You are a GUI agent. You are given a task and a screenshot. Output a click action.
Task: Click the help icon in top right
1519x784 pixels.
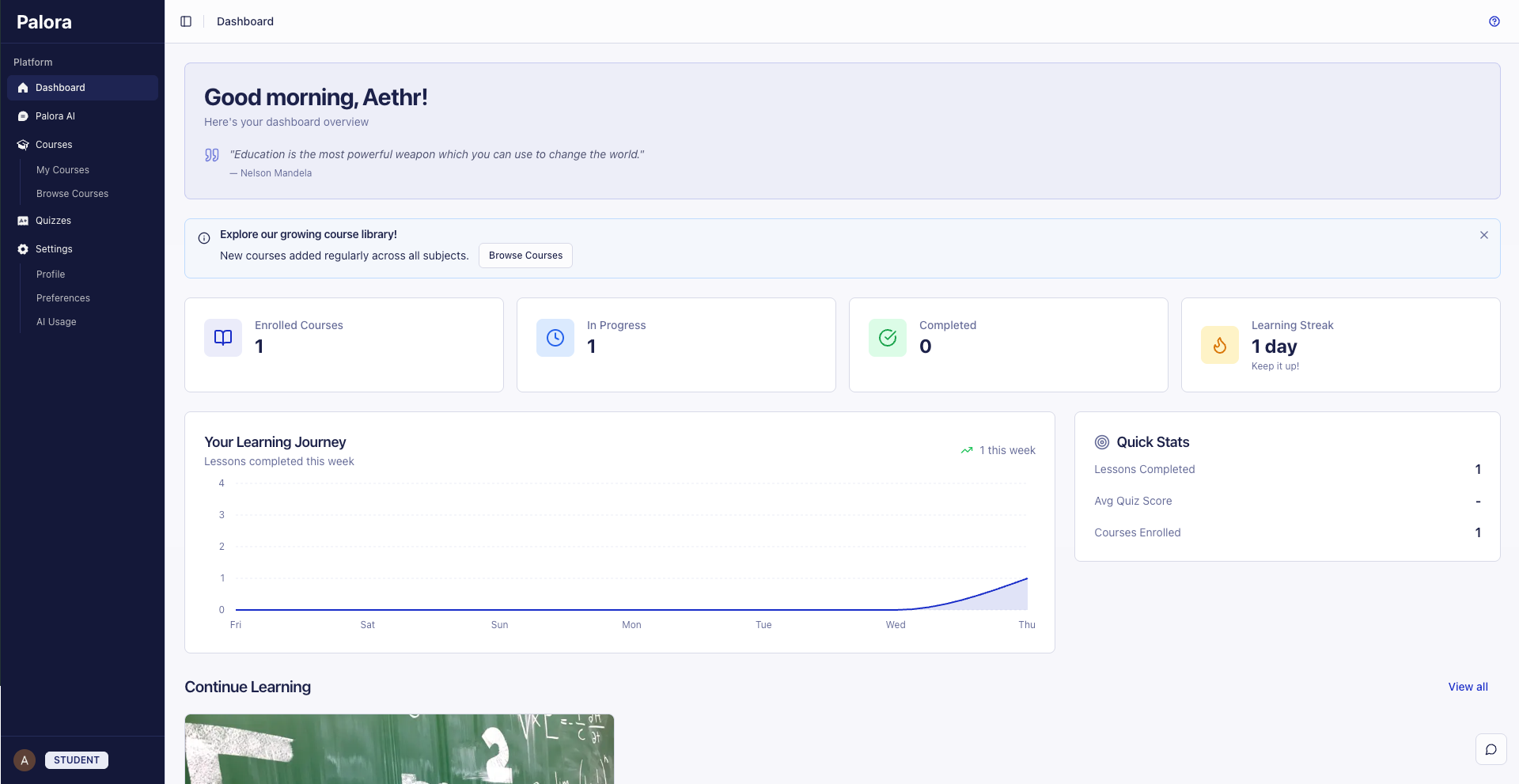tap(1494, 21)
